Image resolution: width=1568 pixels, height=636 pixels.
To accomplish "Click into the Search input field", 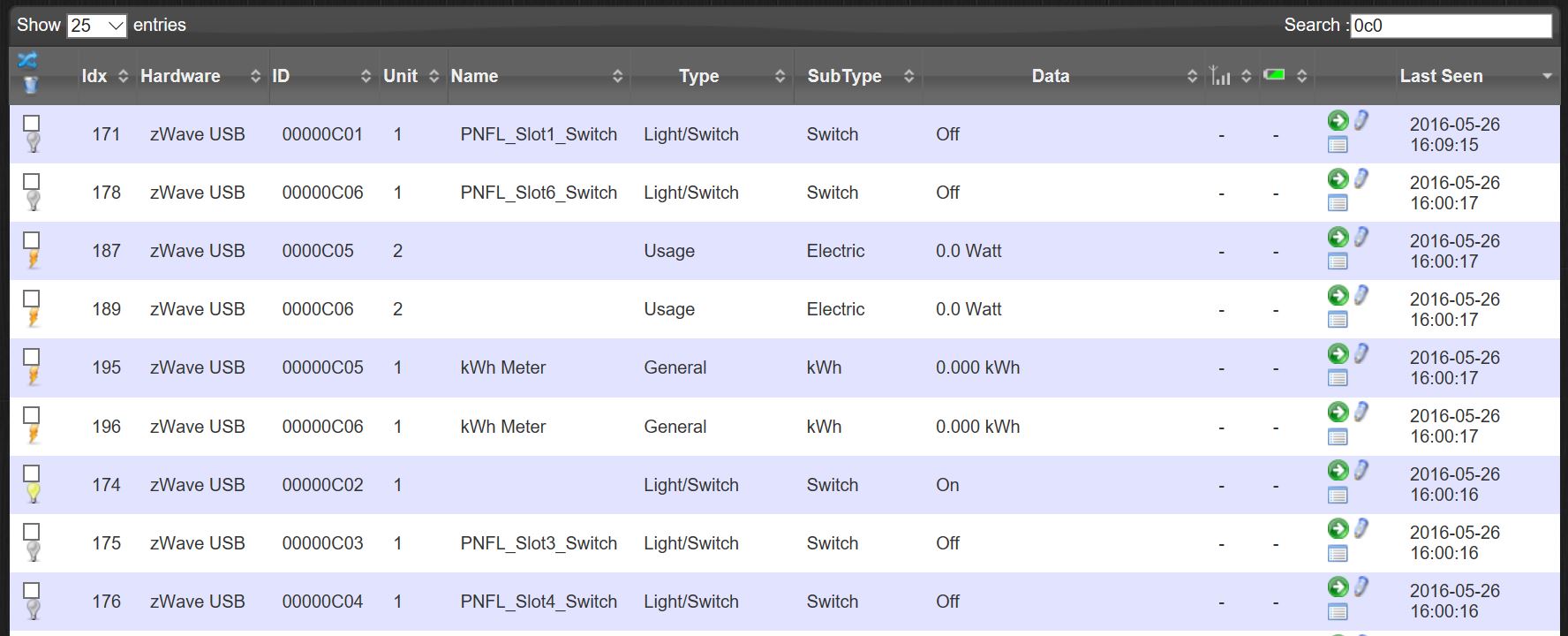I will [x=1450, y=26].
